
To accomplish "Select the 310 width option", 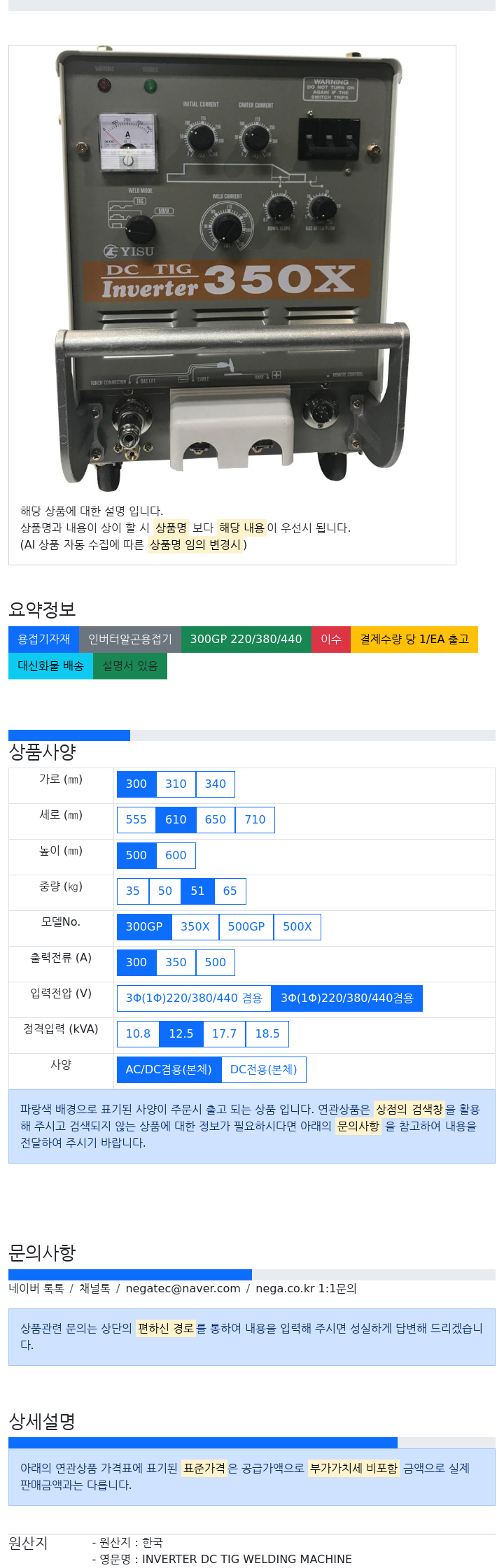I will coord(176,784).
